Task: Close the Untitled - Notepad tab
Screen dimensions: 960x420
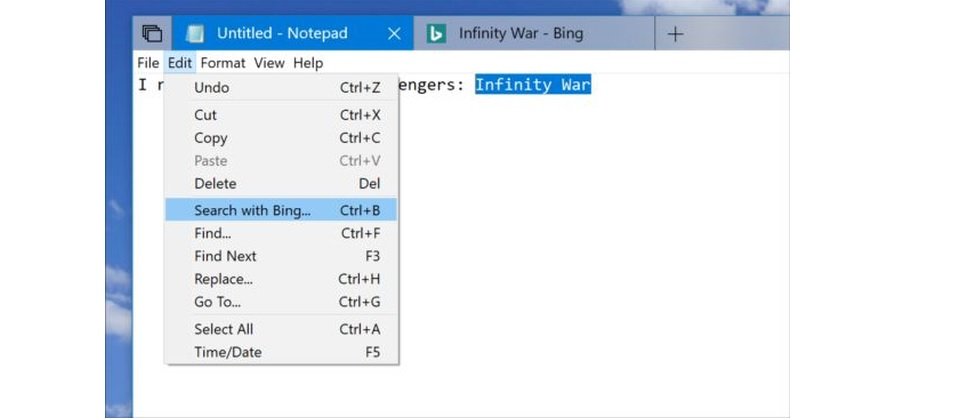Action: click(394, 34)
